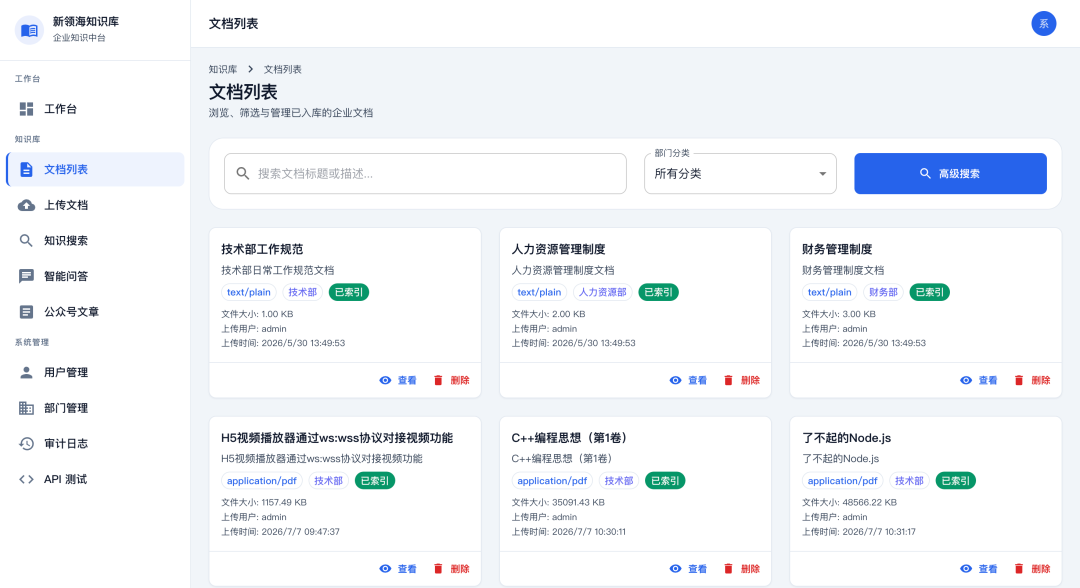1080x588 pixels.
Task: Click the API 测试 code brackets icon
Action: 26,479
